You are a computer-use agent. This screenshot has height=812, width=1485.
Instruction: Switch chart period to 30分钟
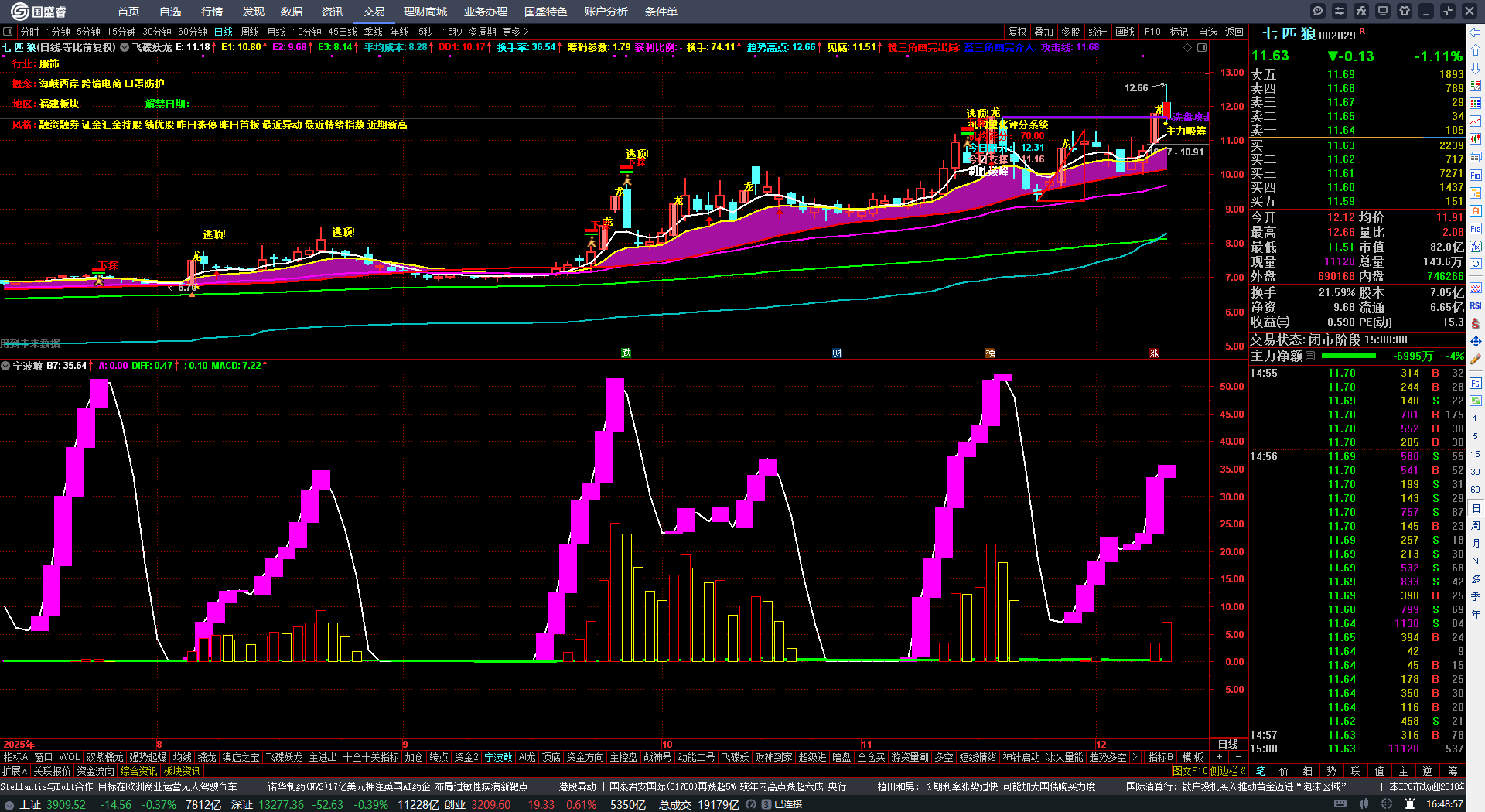coord(156,32)
